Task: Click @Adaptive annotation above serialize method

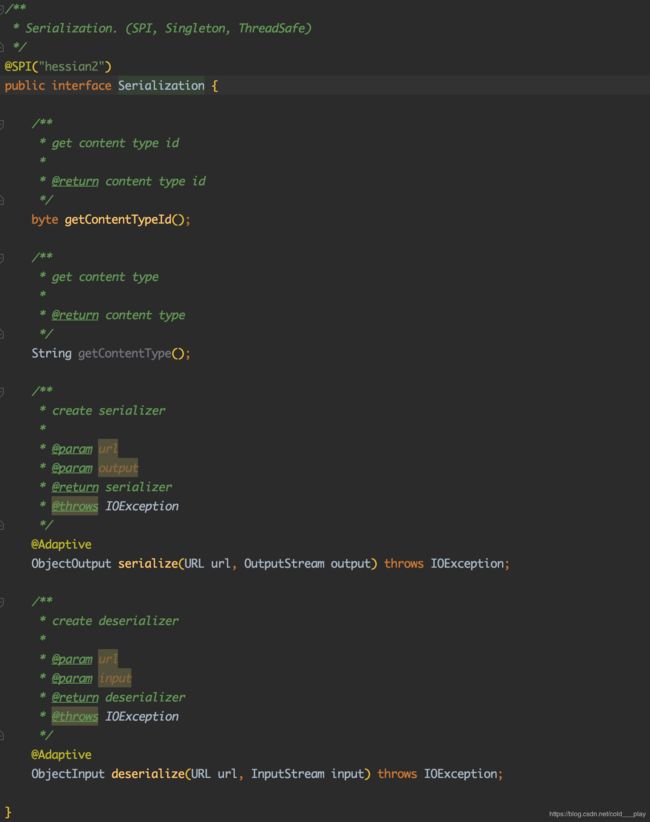Action: click(61, 544)
